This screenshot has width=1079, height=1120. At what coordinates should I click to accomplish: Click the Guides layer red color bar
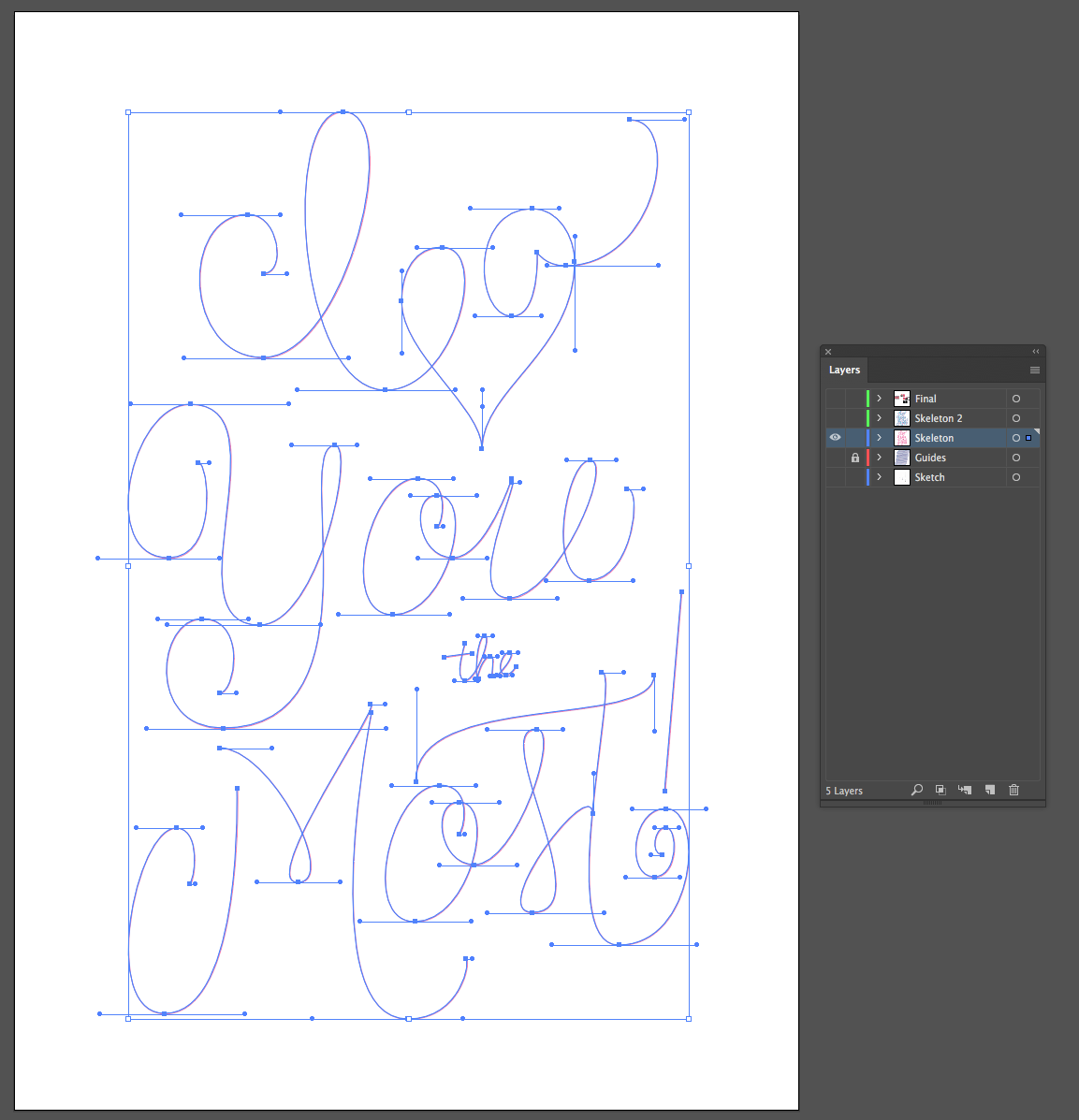pos(868,458)
